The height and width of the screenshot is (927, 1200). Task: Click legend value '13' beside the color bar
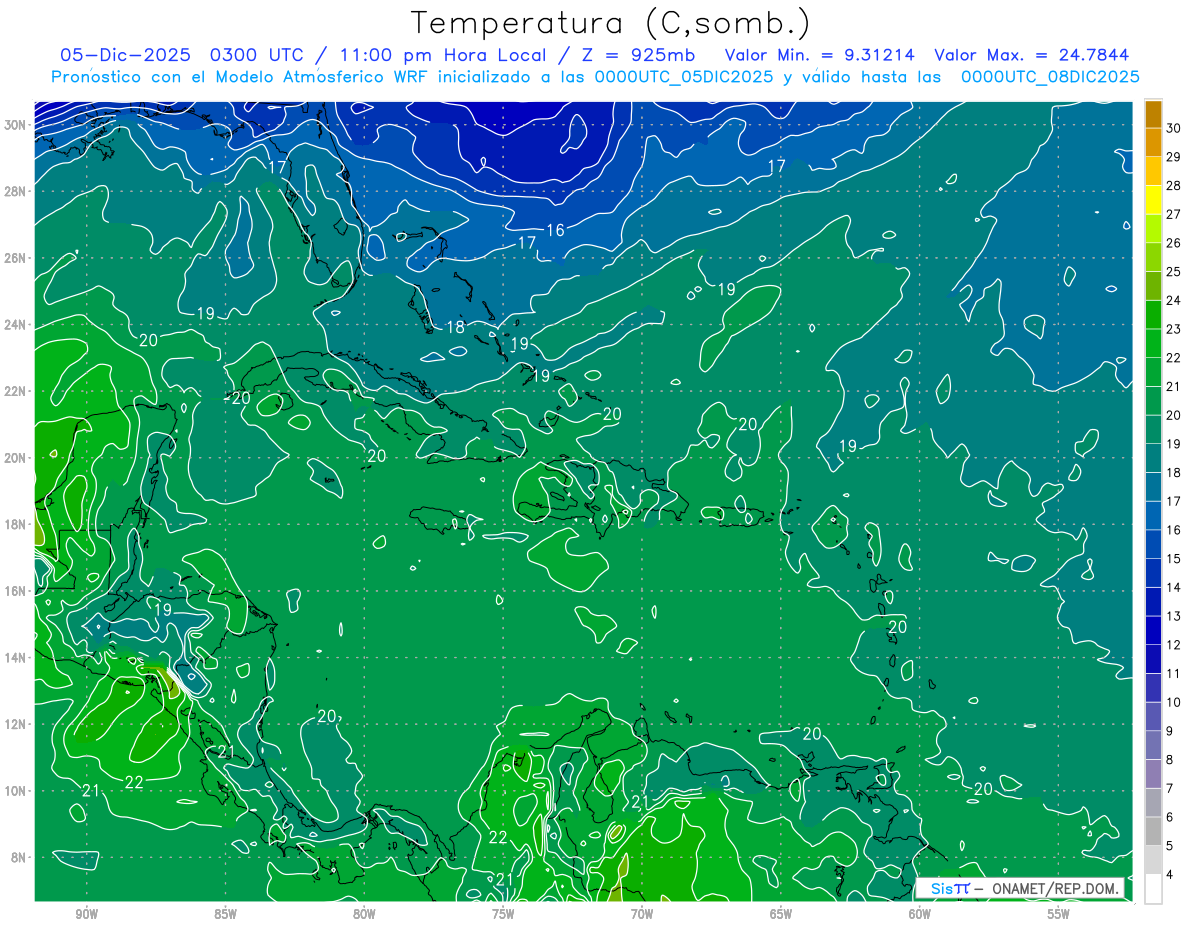[x=1174, y=616]
